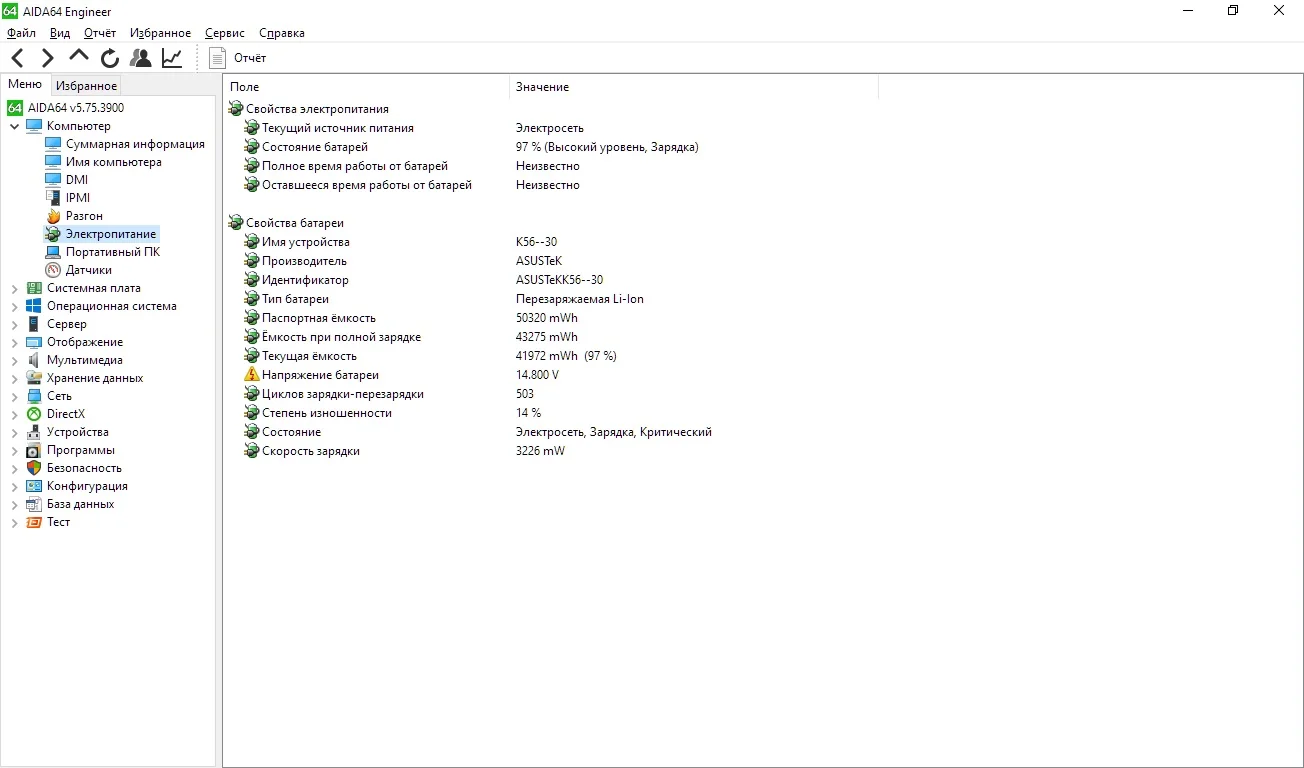Select the DMI tree item

77,180
